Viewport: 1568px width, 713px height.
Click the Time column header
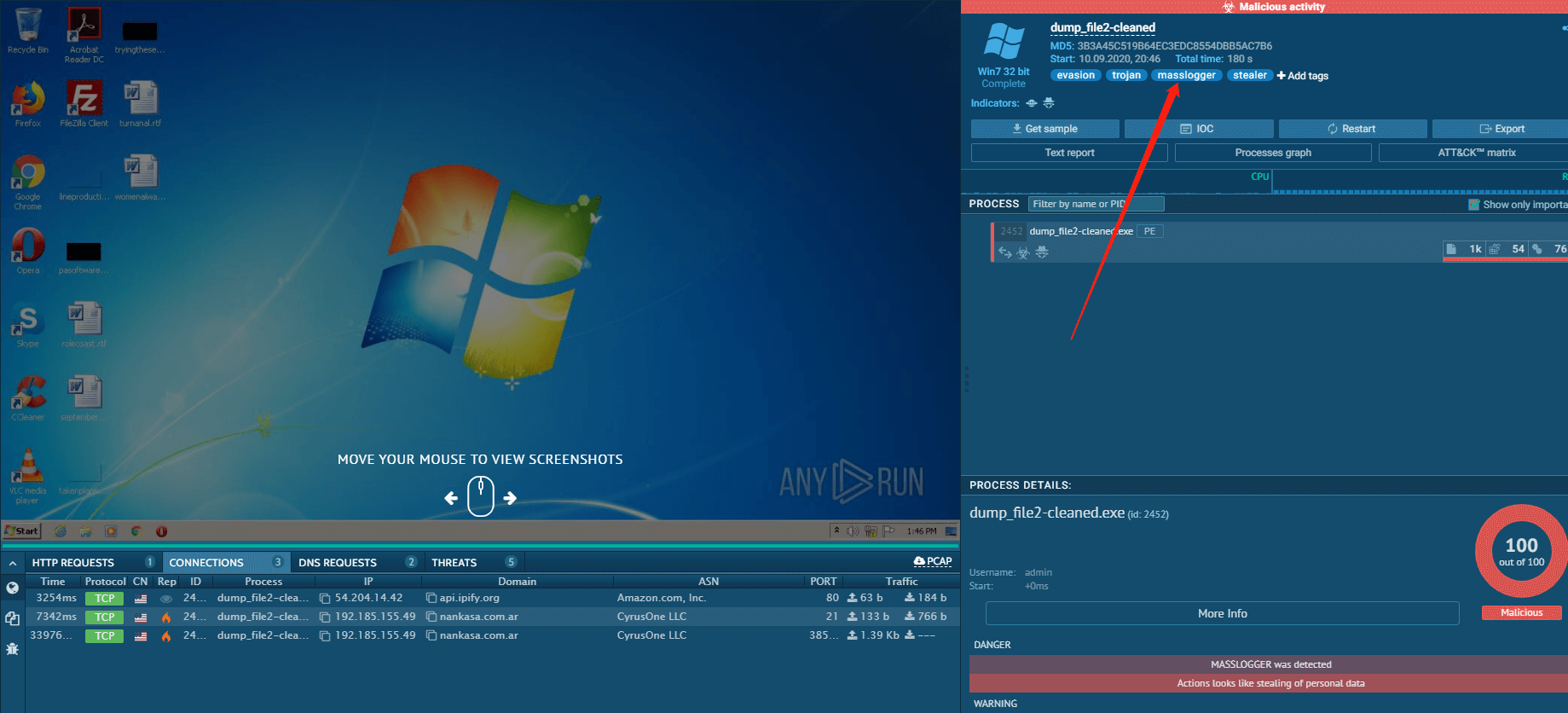pos(53,582)
